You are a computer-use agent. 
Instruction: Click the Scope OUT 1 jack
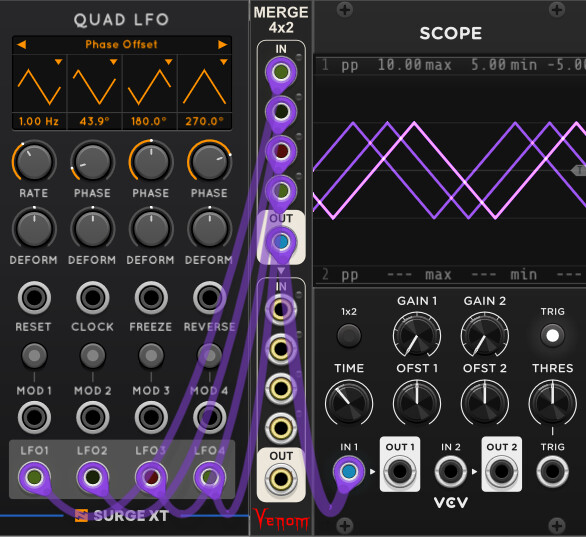tap(400, 471)
